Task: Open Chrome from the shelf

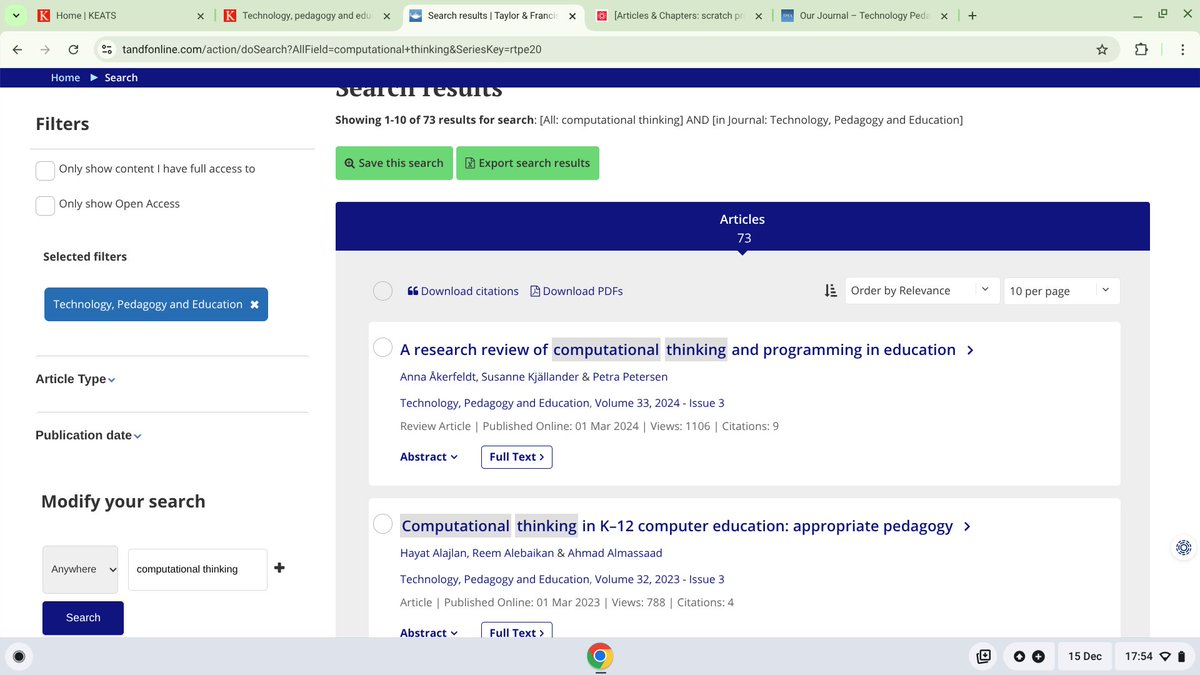Action: (x=600, y=656)
